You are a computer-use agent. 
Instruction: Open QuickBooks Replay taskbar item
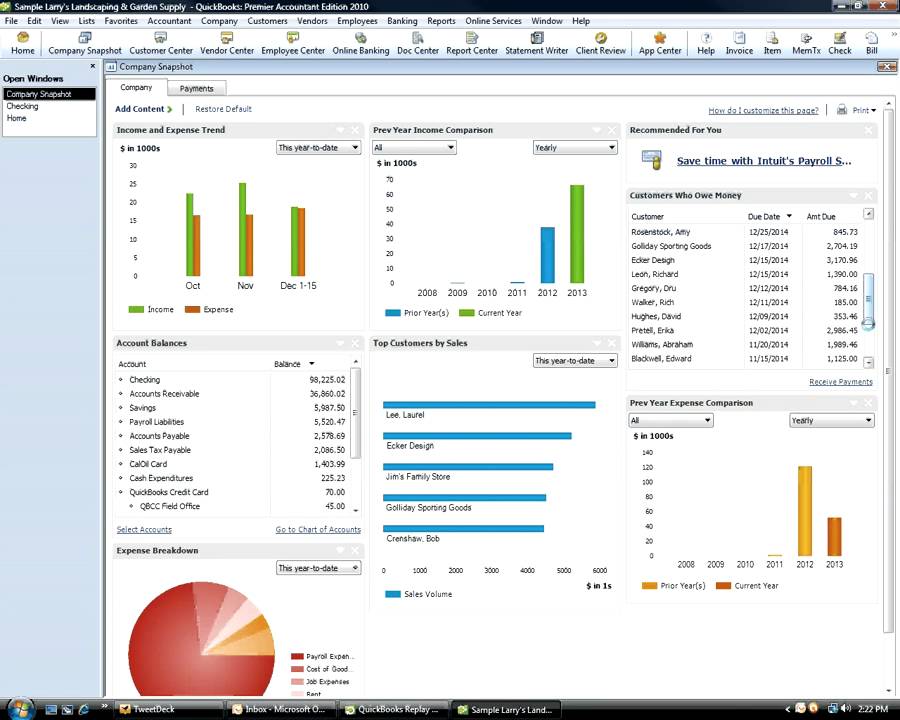click(394, 709)
